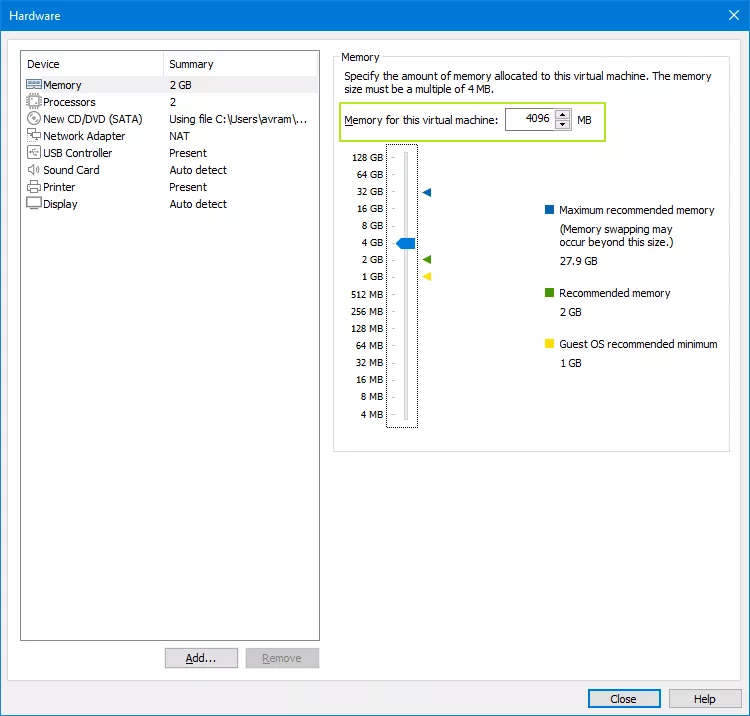Click the 'Using file C:\Users\avram\...' summary
Image resolution: width=750 pixels, height=716 pixels.
(238, 119)
